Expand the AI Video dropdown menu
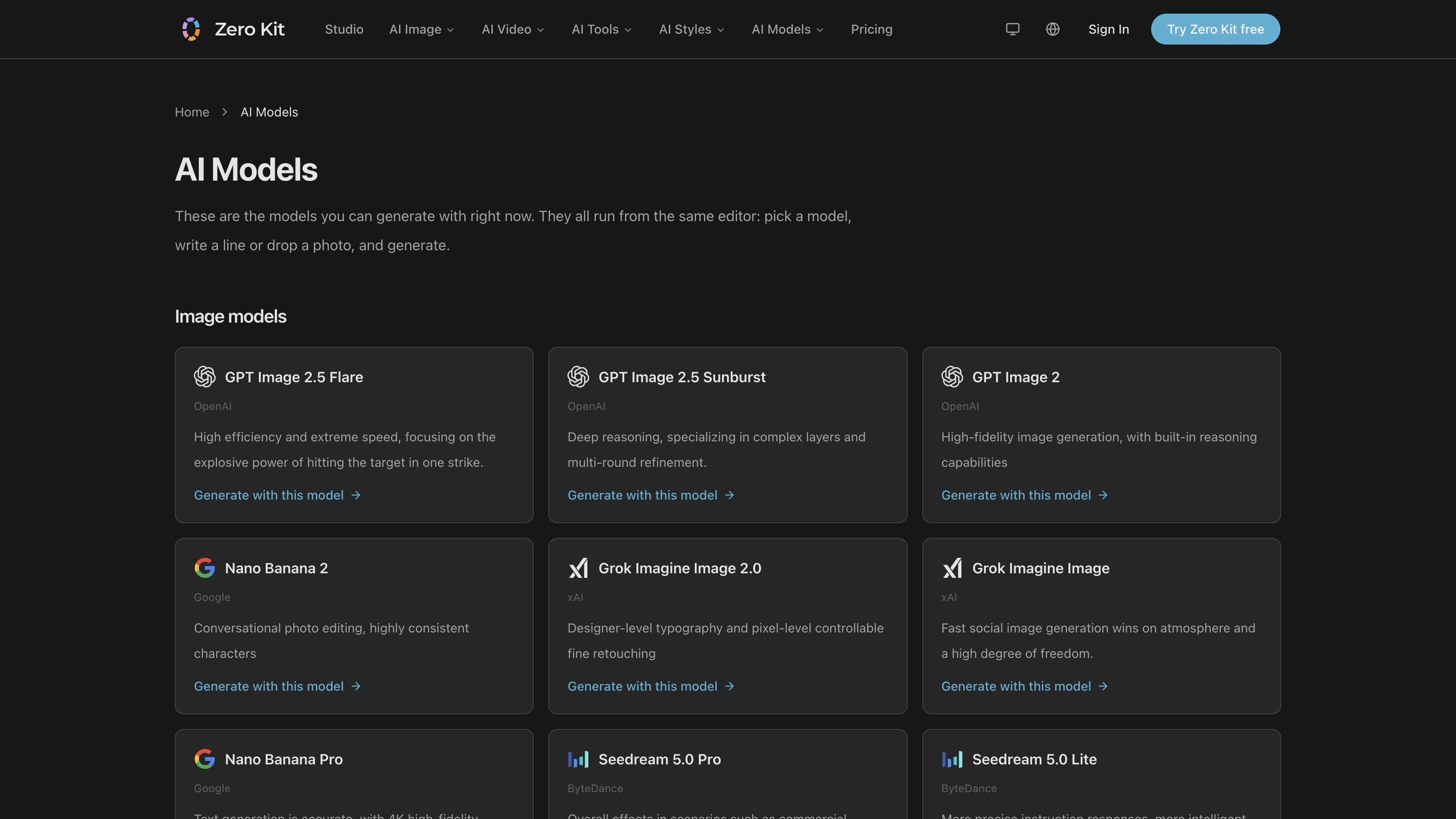The image size is (1456, 819). [513, 30]
